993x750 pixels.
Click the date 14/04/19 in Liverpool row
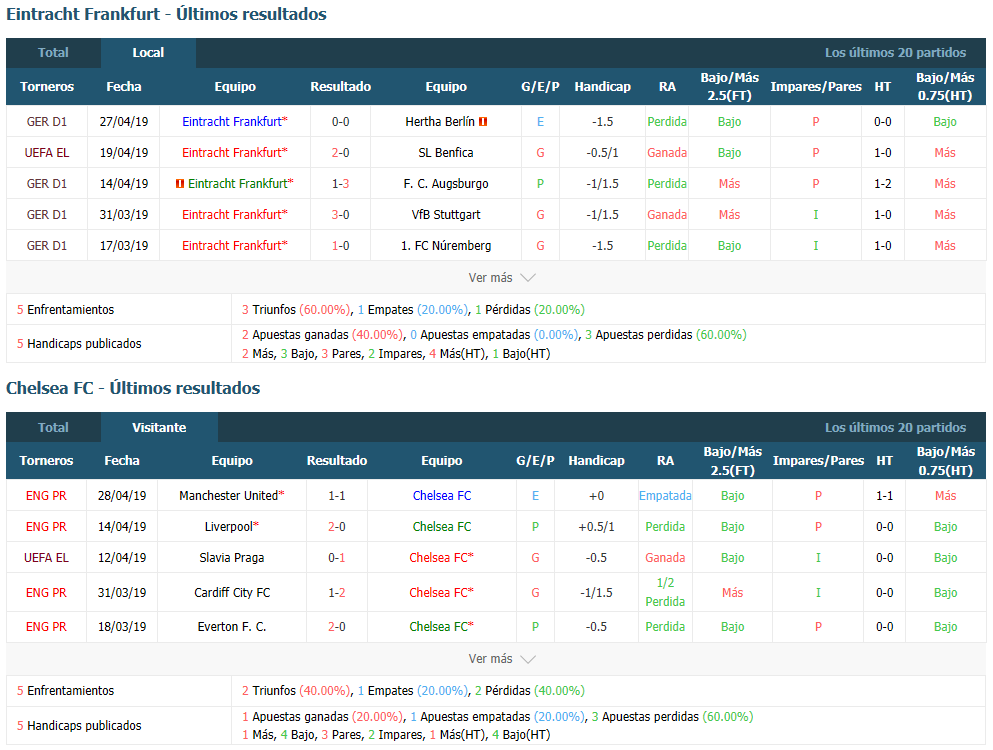click(x=122, y=527)
